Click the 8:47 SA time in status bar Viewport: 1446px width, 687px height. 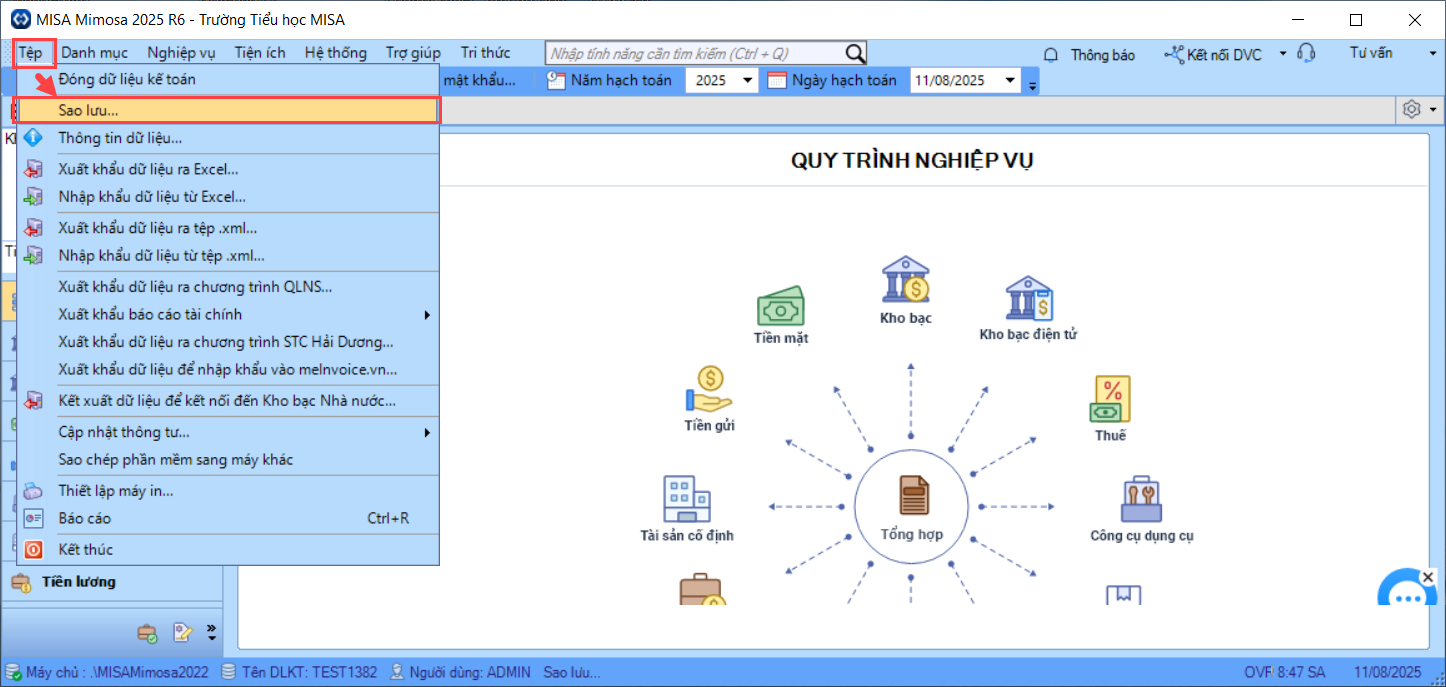[x=1301, y=672]
